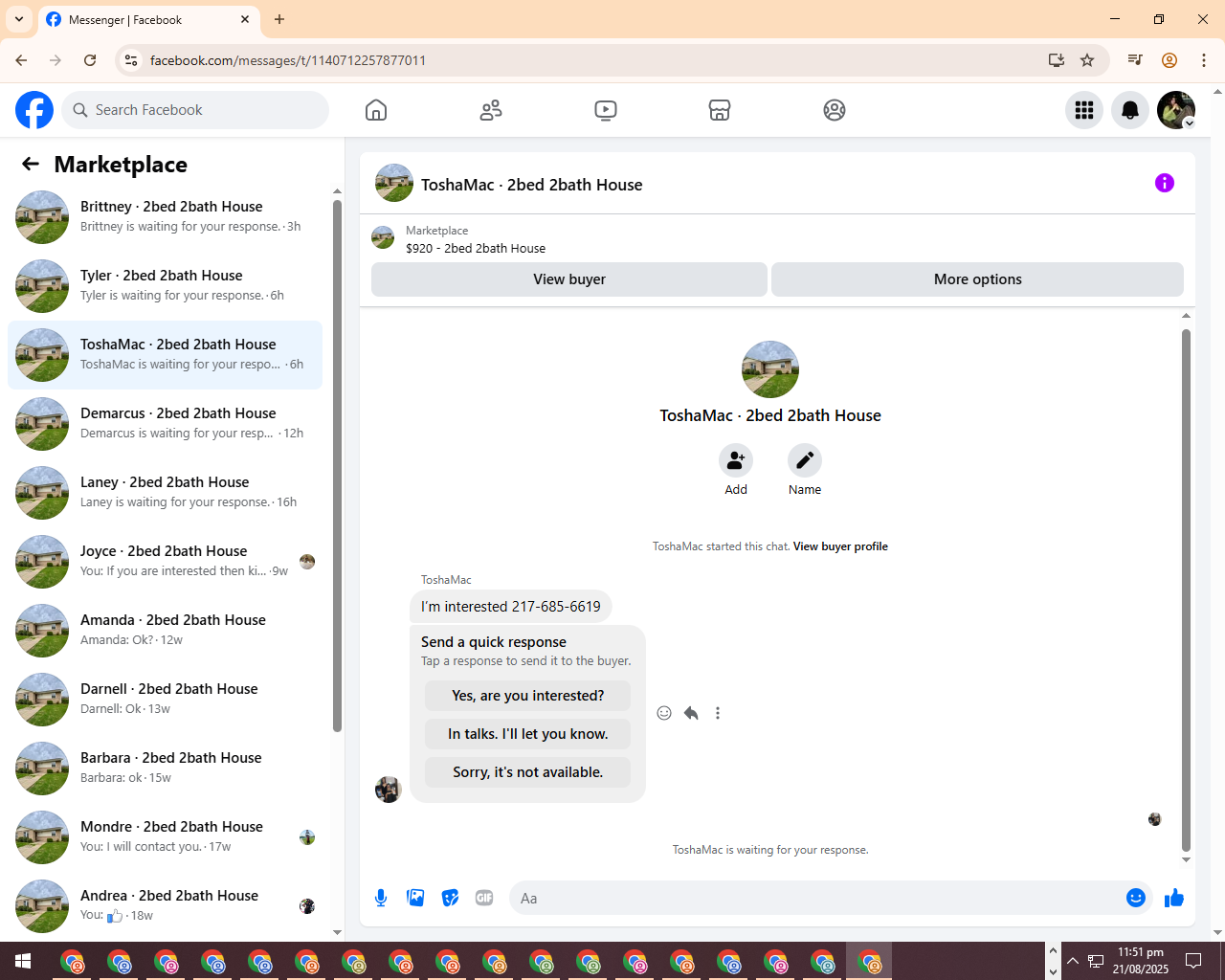
Task: Open Windows notification center
Action: coord(1193,961)
